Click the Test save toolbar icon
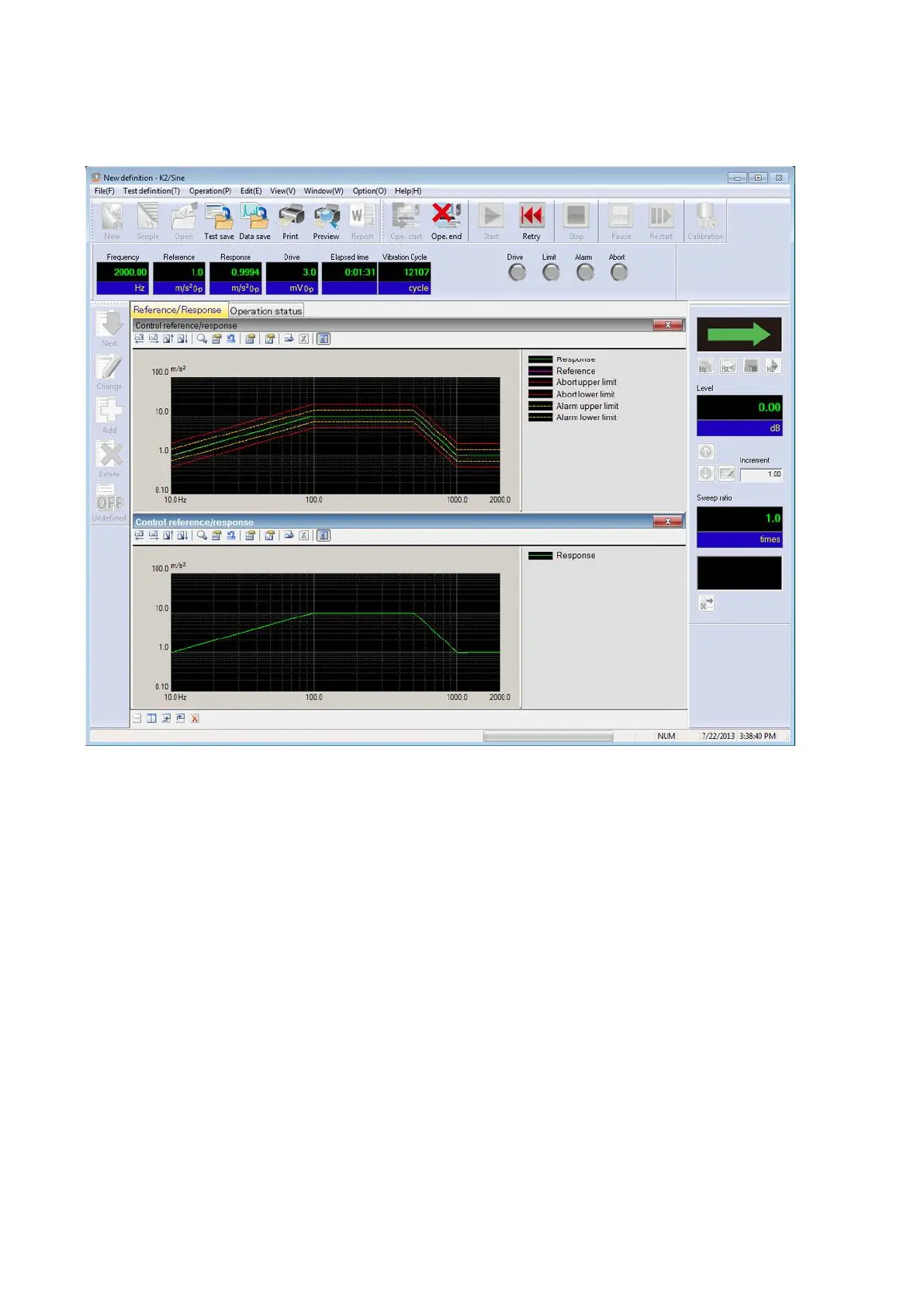Screen dimensions: 924x1307 tap(219, 220)
